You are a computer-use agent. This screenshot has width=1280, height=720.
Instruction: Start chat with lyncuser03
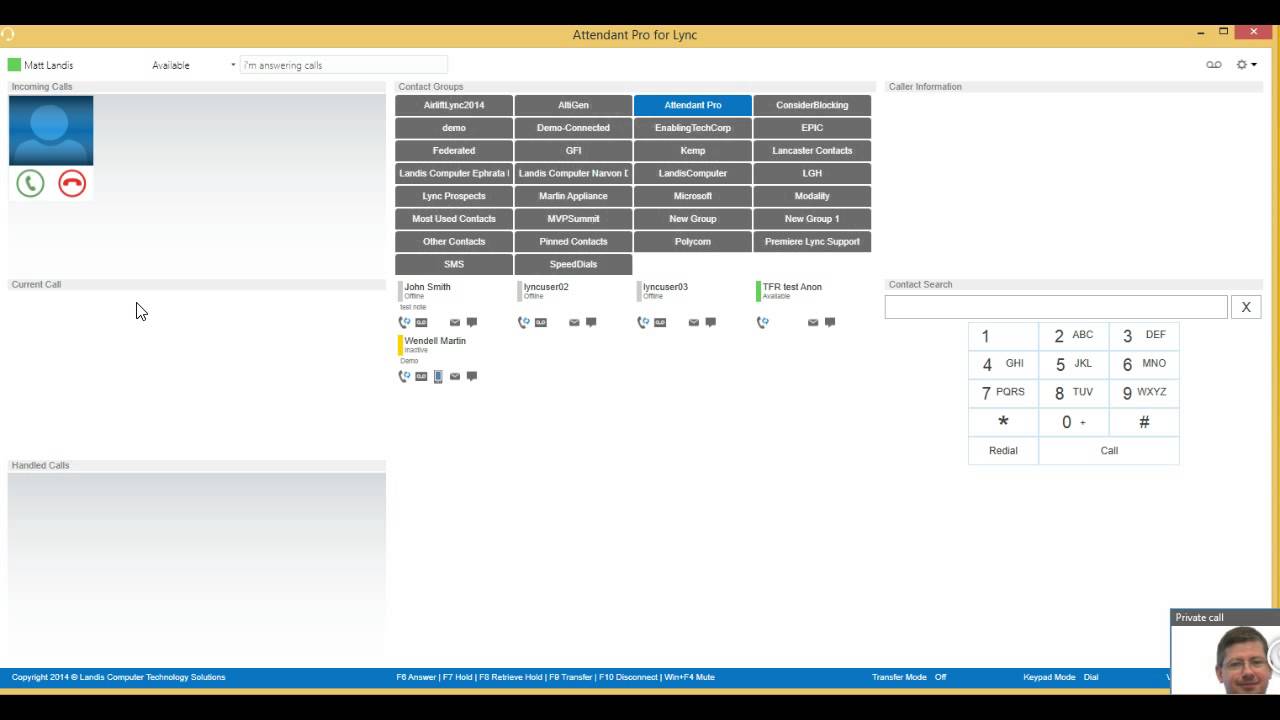click(x=711, y=322)
